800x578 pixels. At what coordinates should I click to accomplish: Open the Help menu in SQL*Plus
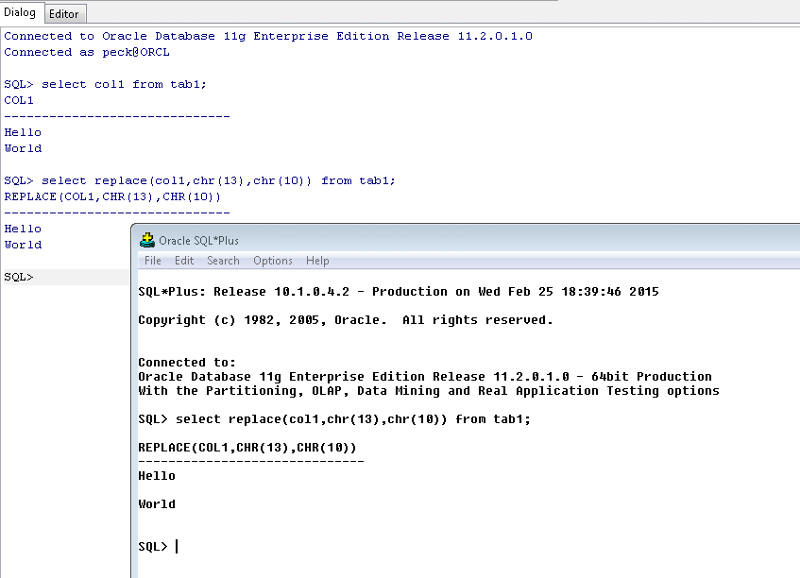317,260
